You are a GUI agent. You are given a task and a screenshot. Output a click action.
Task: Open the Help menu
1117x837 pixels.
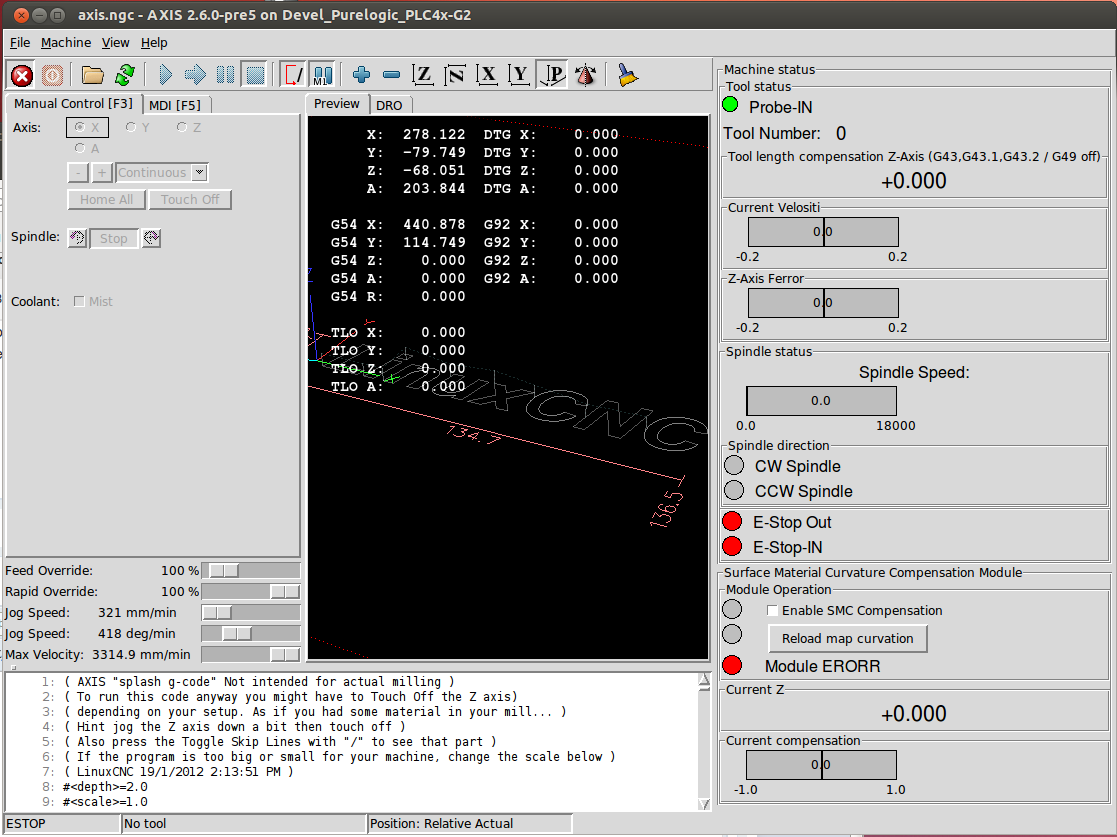pyautogui.click(x=154, y=43)
